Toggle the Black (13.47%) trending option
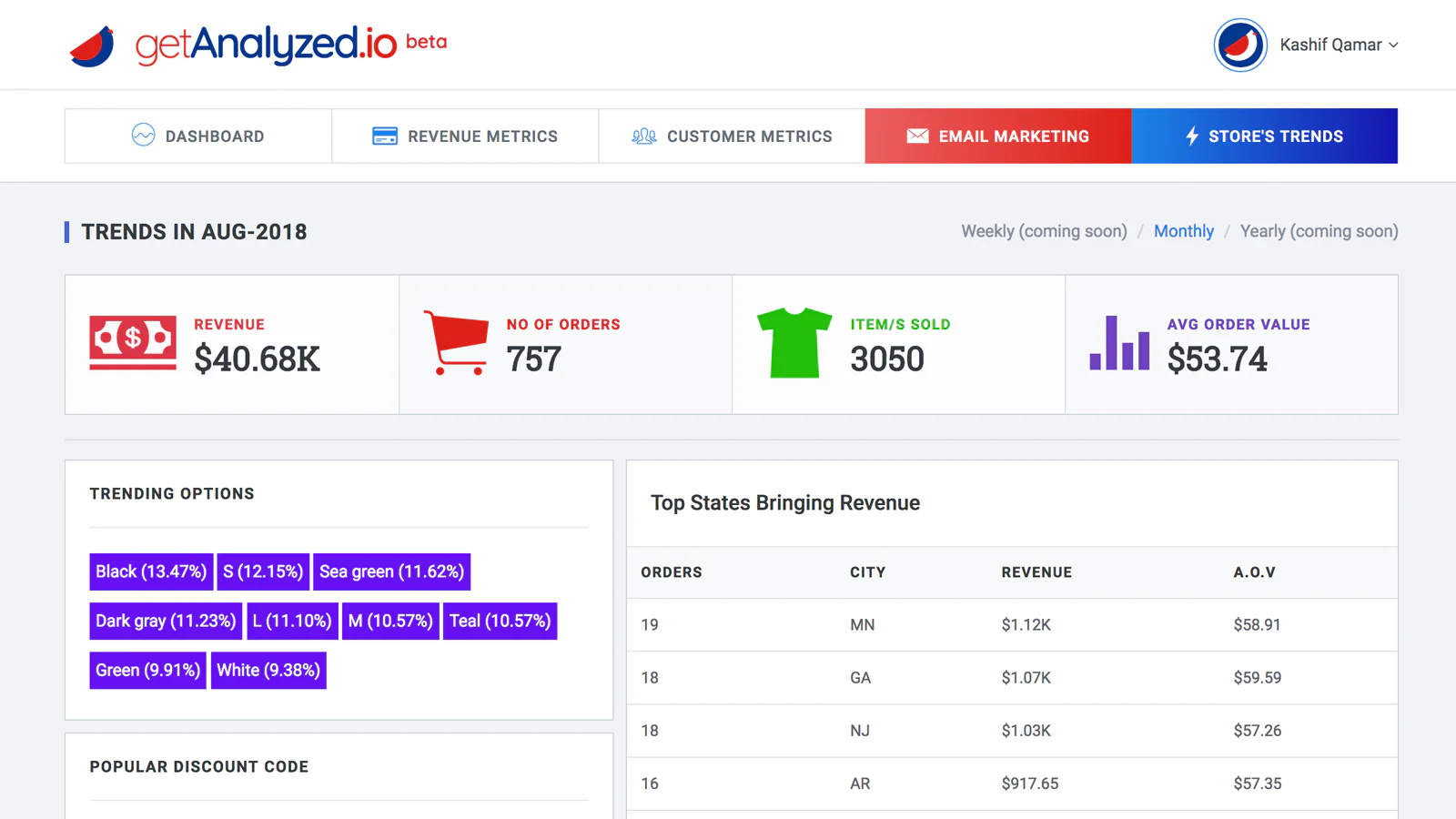Viewport: 1456px width, 819px height. point(150,571)
